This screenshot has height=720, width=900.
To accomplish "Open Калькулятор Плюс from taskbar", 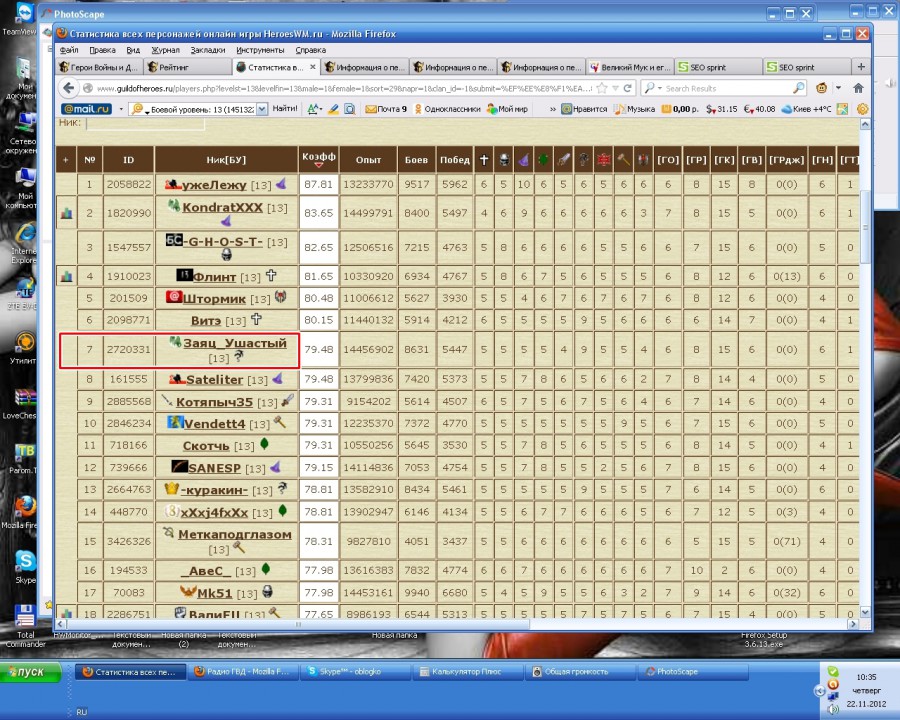I will [x=467, y=672].
